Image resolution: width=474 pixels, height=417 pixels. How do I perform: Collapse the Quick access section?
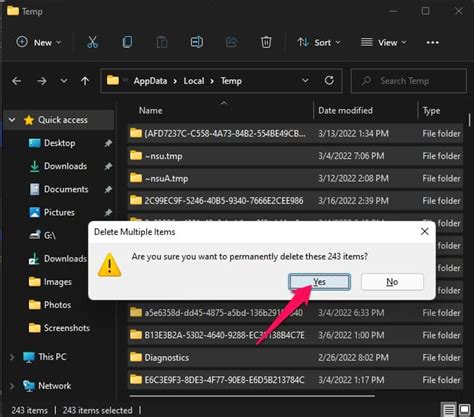[x=12, y=120]
